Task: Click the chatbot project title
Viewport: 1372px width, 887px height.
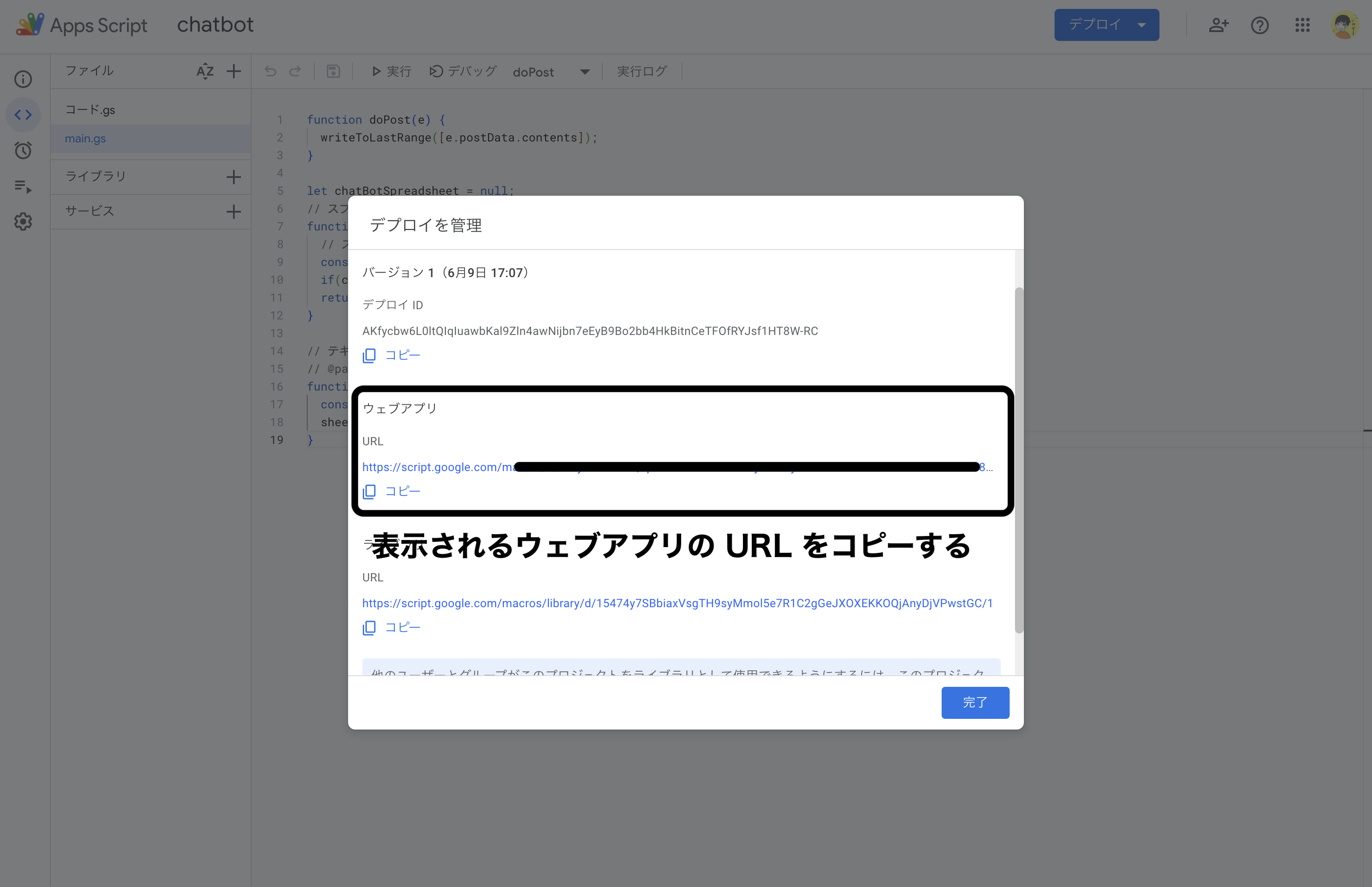Action: pyautogui.click(x=215, y=25)
